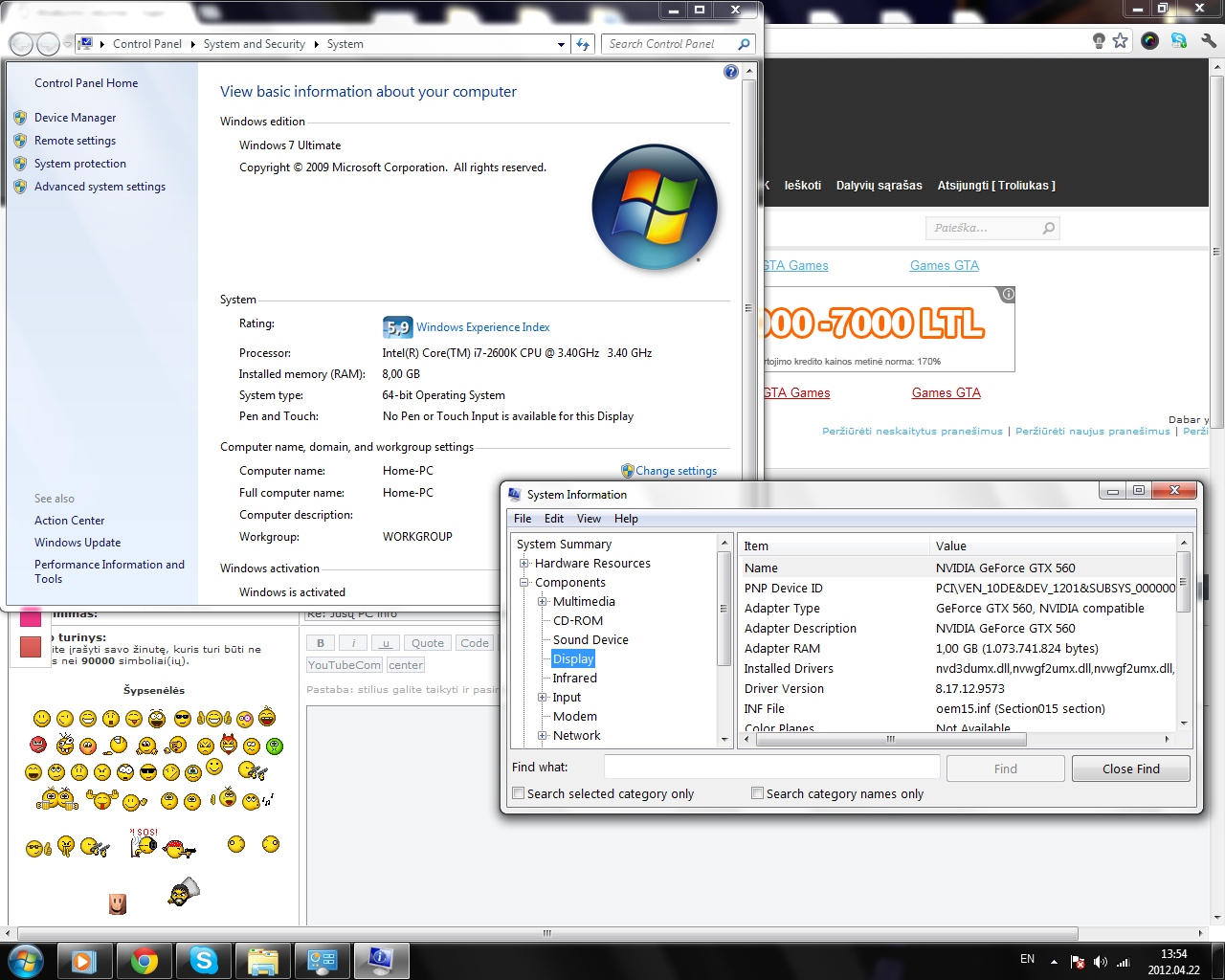1225x980 pixels.
Task: Open the View menu in System Information
Action: 589,519
